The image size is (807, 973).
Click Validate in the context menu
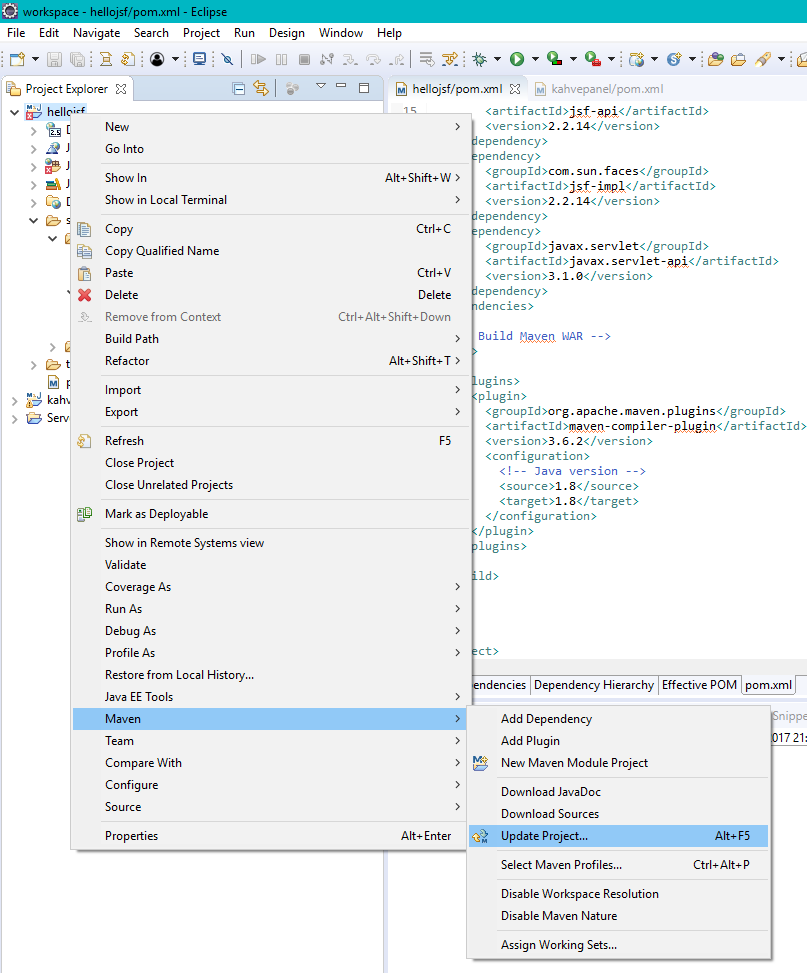point(269,565)
